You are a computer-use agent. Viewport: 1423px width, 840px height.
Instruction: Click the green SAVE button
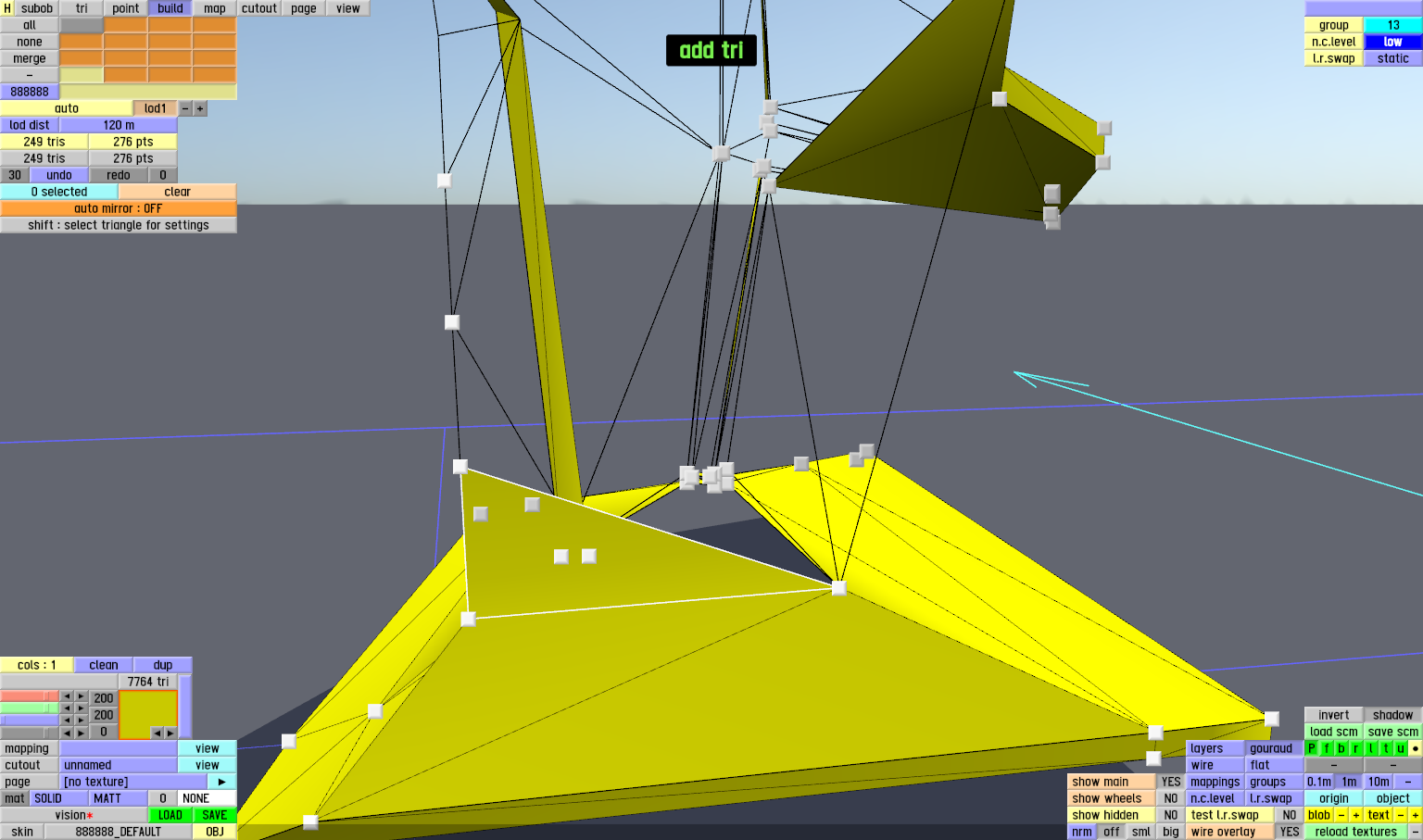click(215, 815)
